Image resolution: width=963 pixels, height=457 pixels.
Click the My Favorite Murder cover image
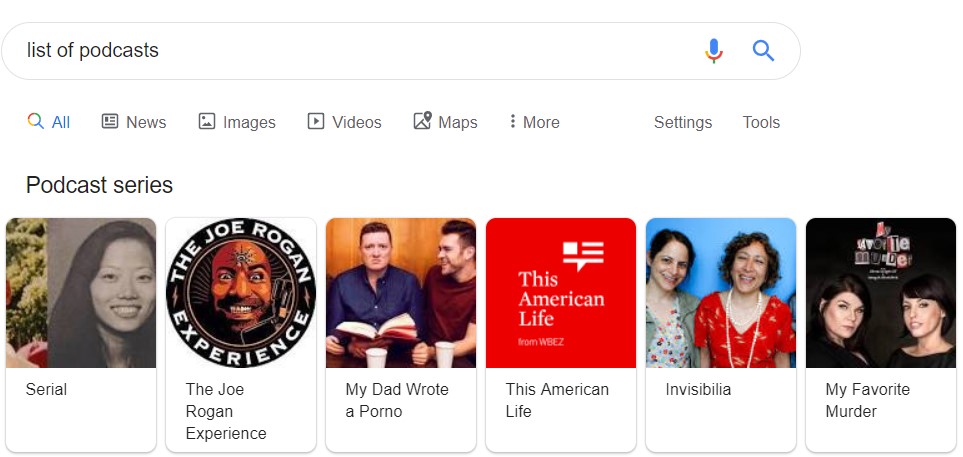(x=881, y=293)
